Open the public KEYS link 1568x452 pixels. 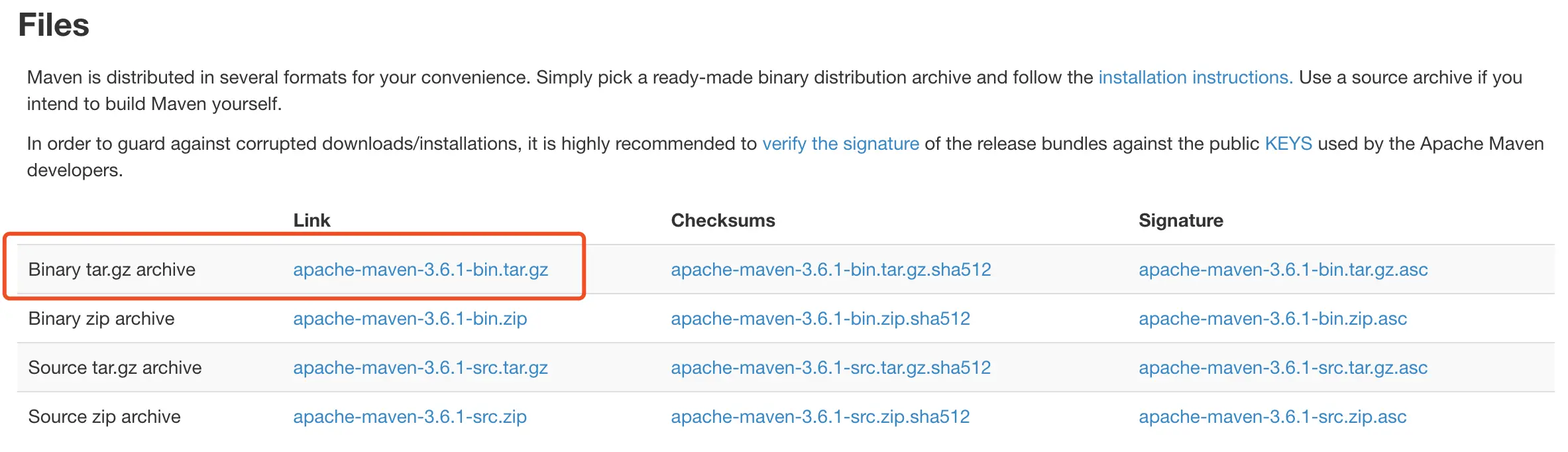point(1288,144)
